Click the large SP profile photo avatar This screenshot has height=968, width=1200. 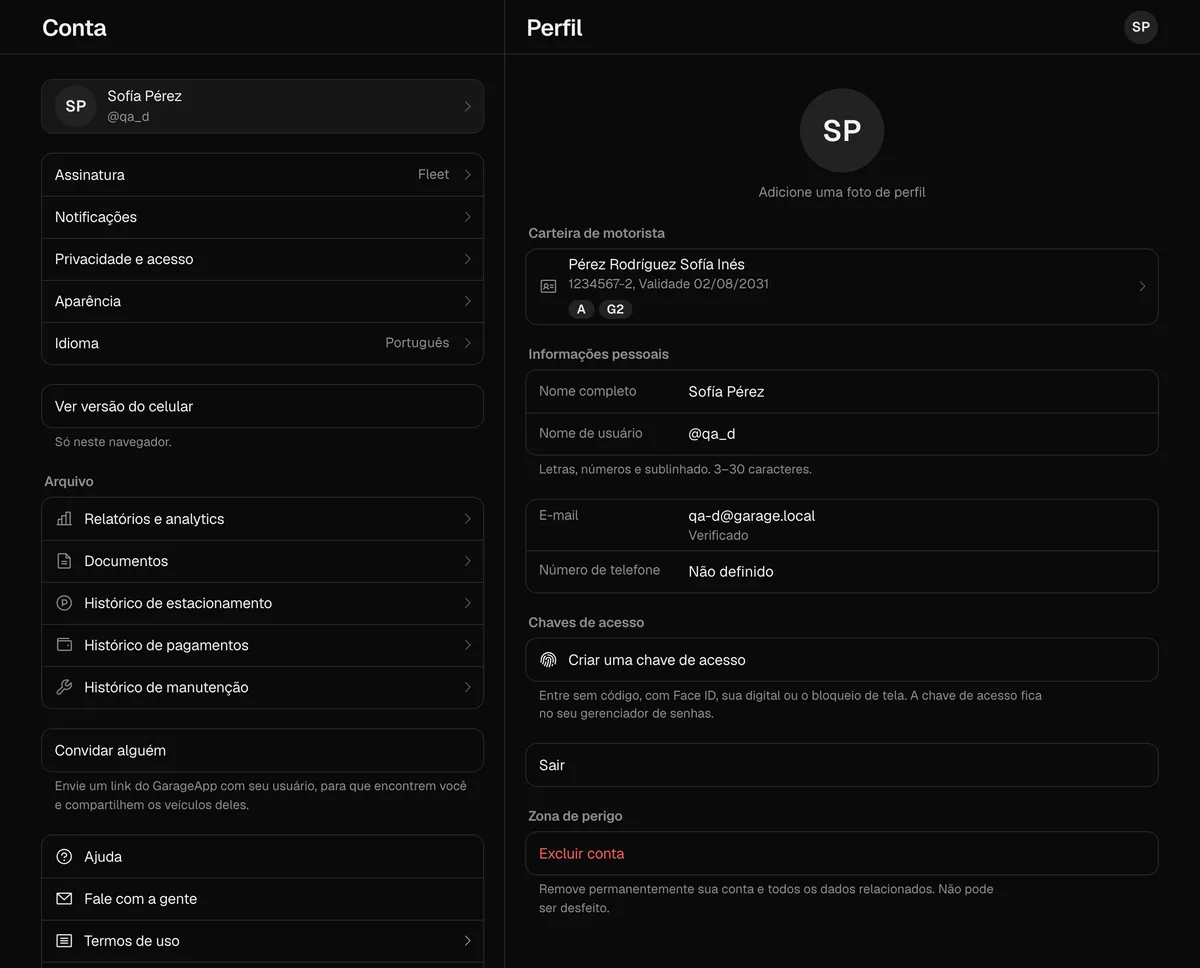click(x=842, y=130)
